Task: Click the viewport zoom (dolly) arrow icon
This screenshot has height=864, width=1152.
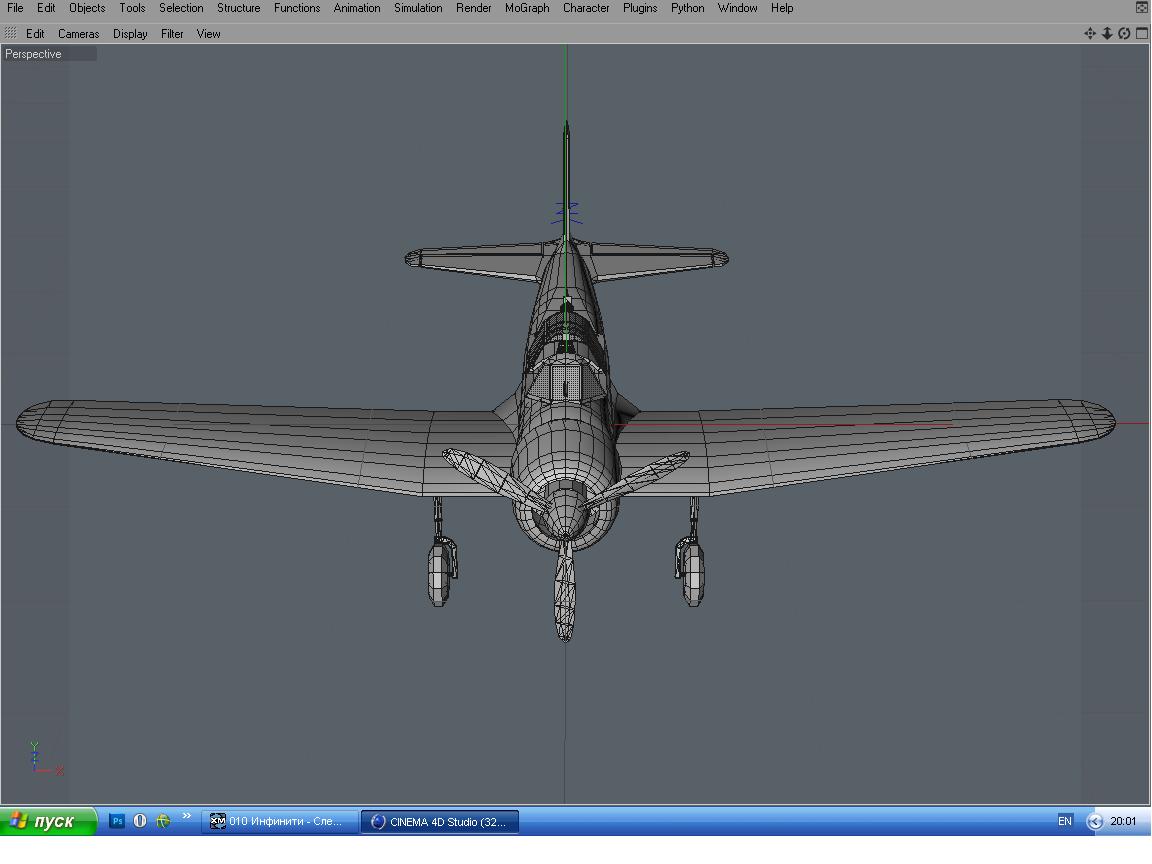Action: [x=1107, y=33]
